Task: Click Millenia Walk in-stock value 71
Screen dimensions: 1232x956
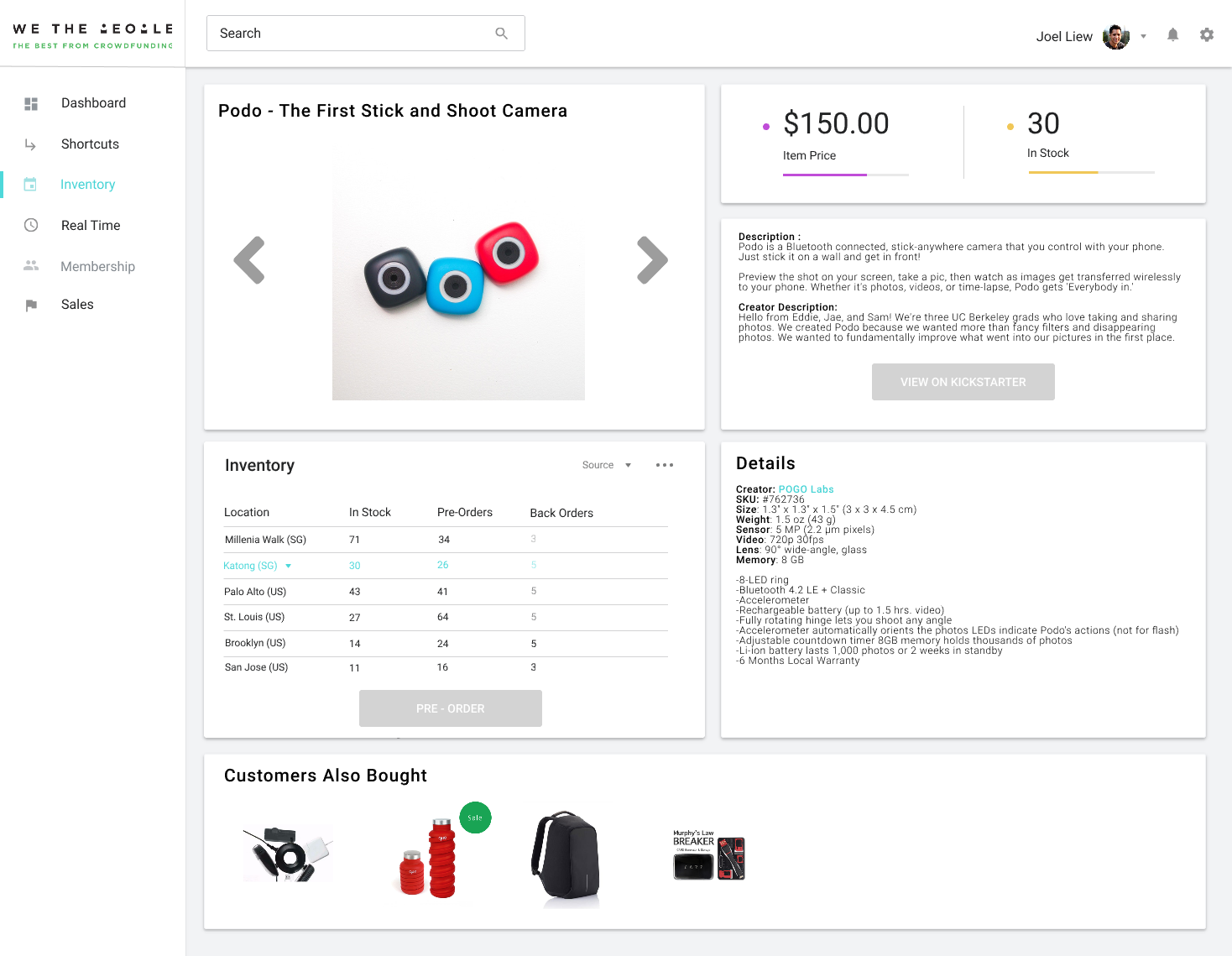Action: click(354, 540)
